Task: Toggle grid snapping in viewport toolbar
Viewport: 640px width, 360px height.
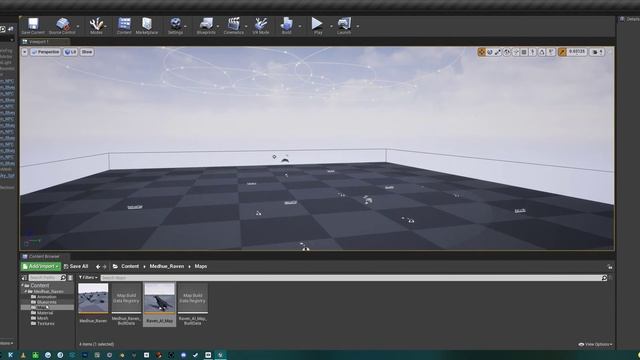Action: tap(524, 52)
